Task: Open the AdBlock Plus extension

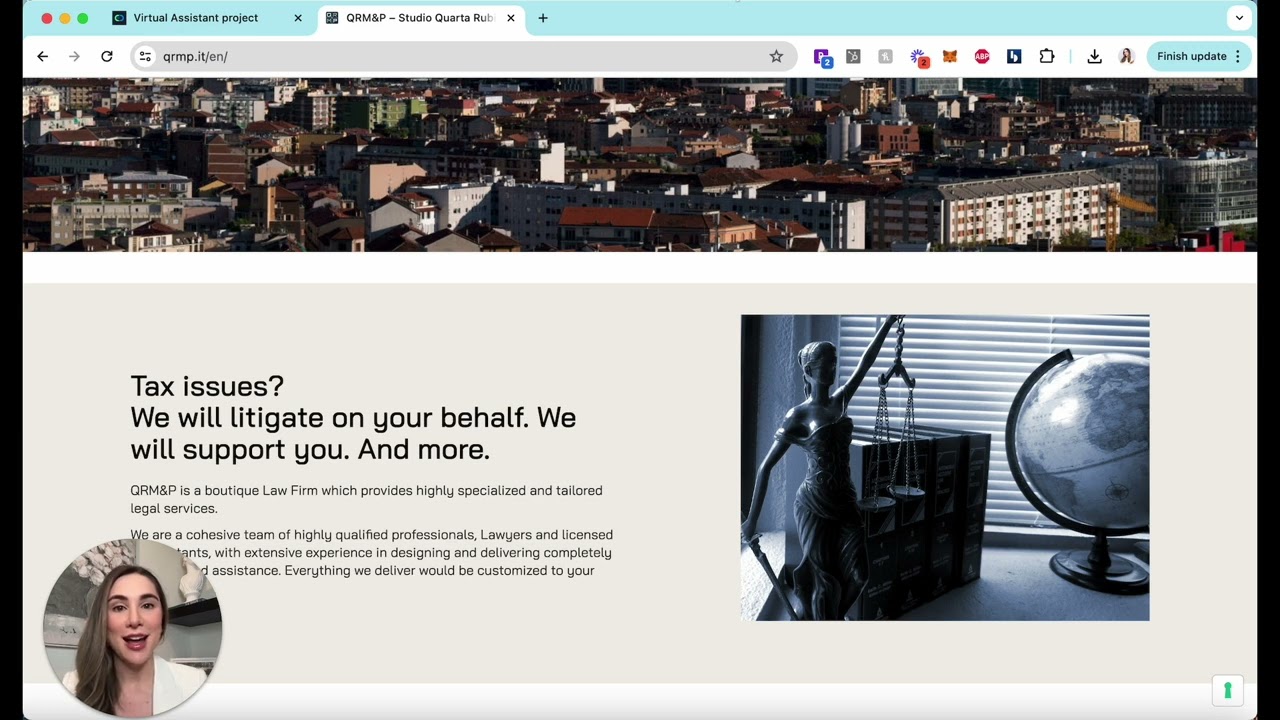Action: (982, 57)
